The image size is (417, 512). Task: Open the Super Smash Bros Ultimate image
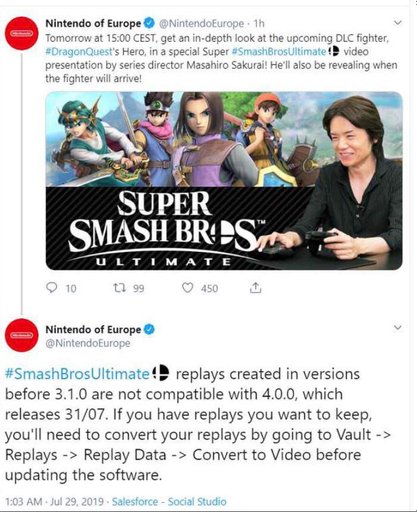(224, 181)
